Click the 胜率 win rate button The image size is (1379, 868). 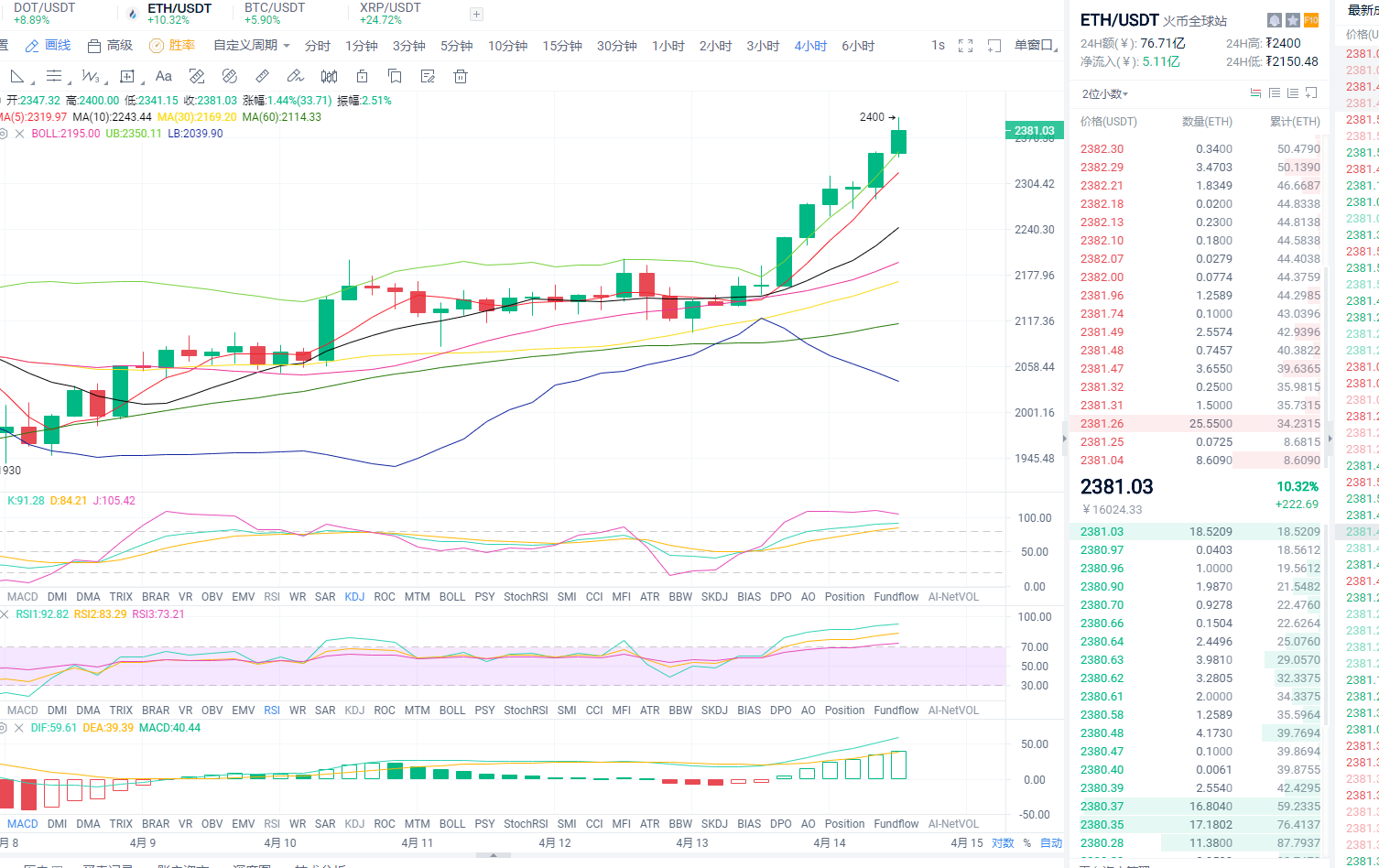tap(172, 46)
